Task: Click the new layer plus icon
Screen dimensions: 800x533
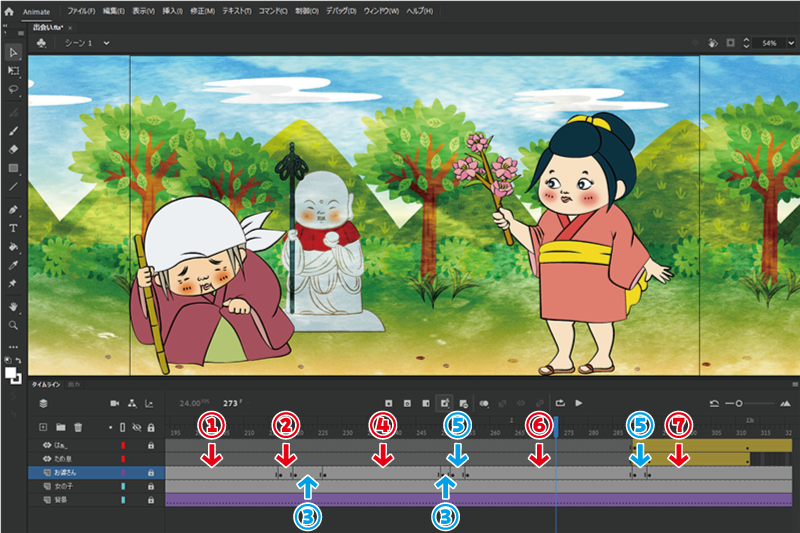Action: (43, 427)
